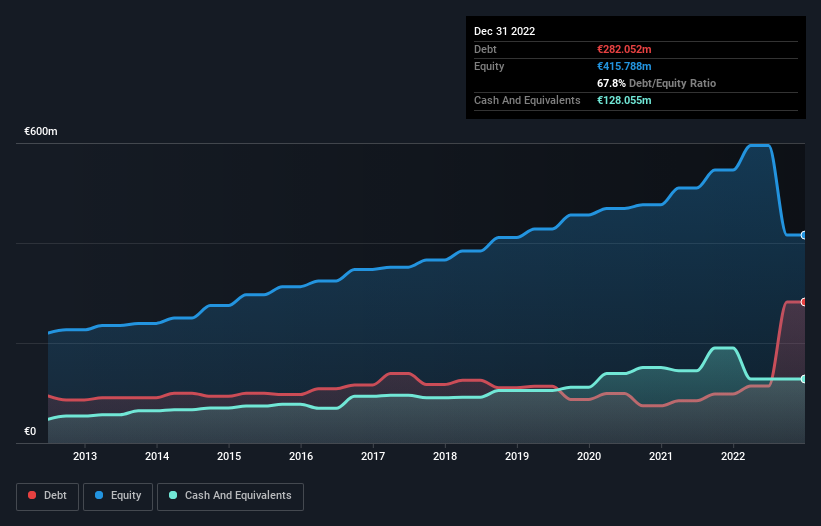Click the €282.052m debt value
The width and height of the screenshot is (821, 526).
pos(624,49)
